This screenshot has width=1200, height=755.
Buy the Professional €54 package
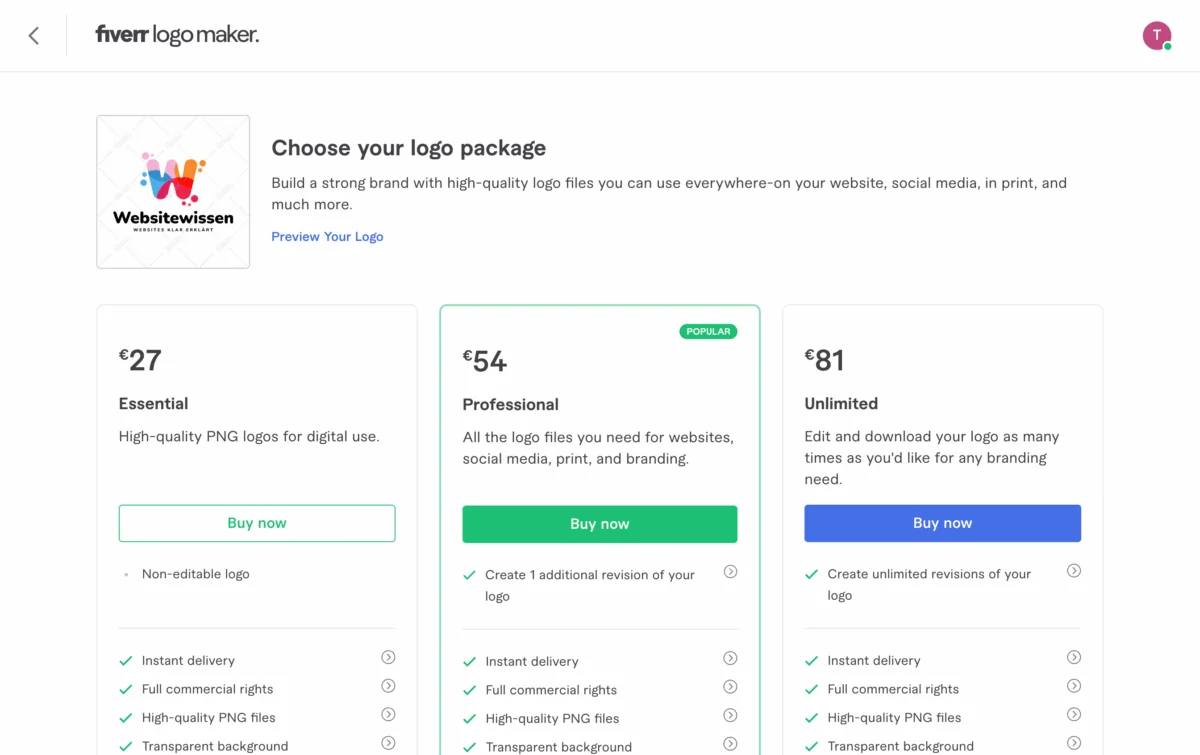[599, 524]
